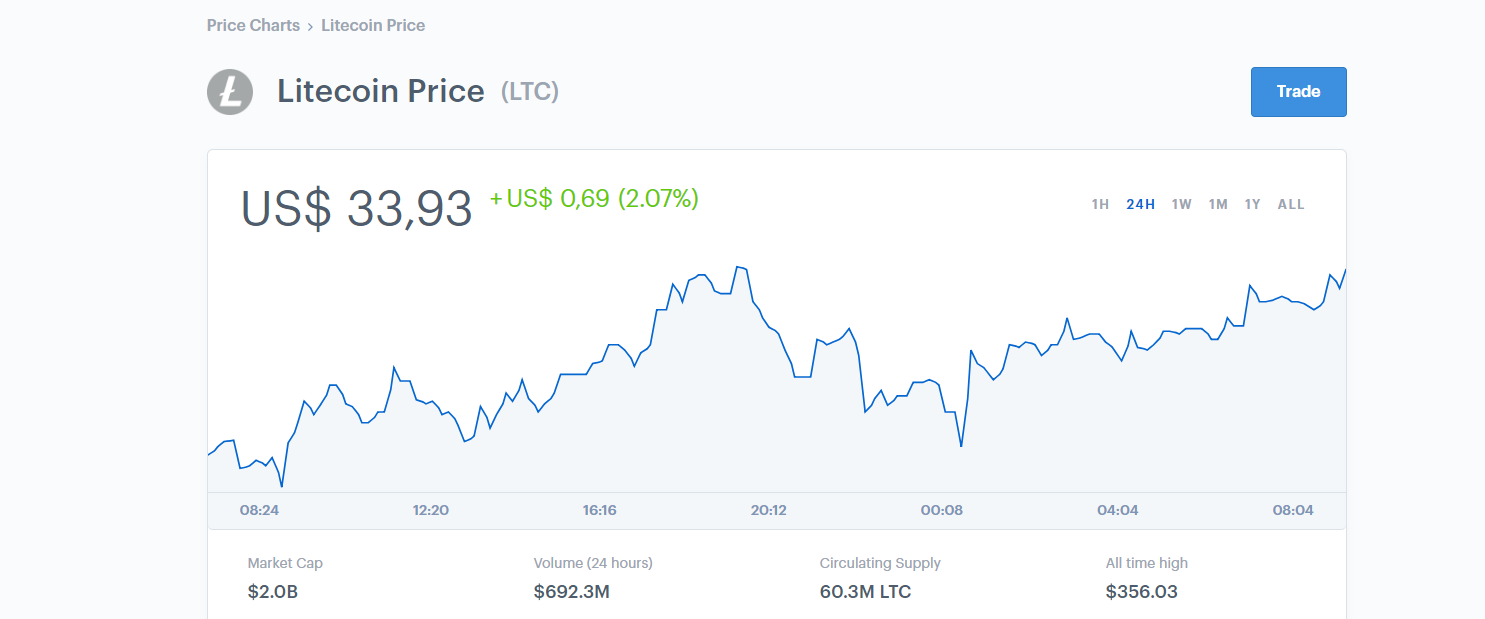Click the Litecoin Price breadcrumb

[373, 26]
